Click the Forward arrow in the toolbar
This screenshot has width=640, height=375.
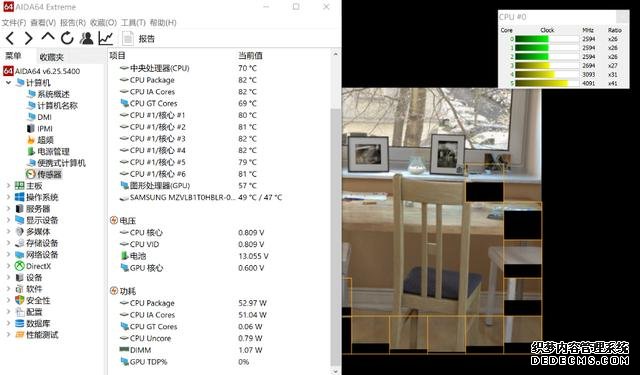pyautogui.click(x=28, y=38)
